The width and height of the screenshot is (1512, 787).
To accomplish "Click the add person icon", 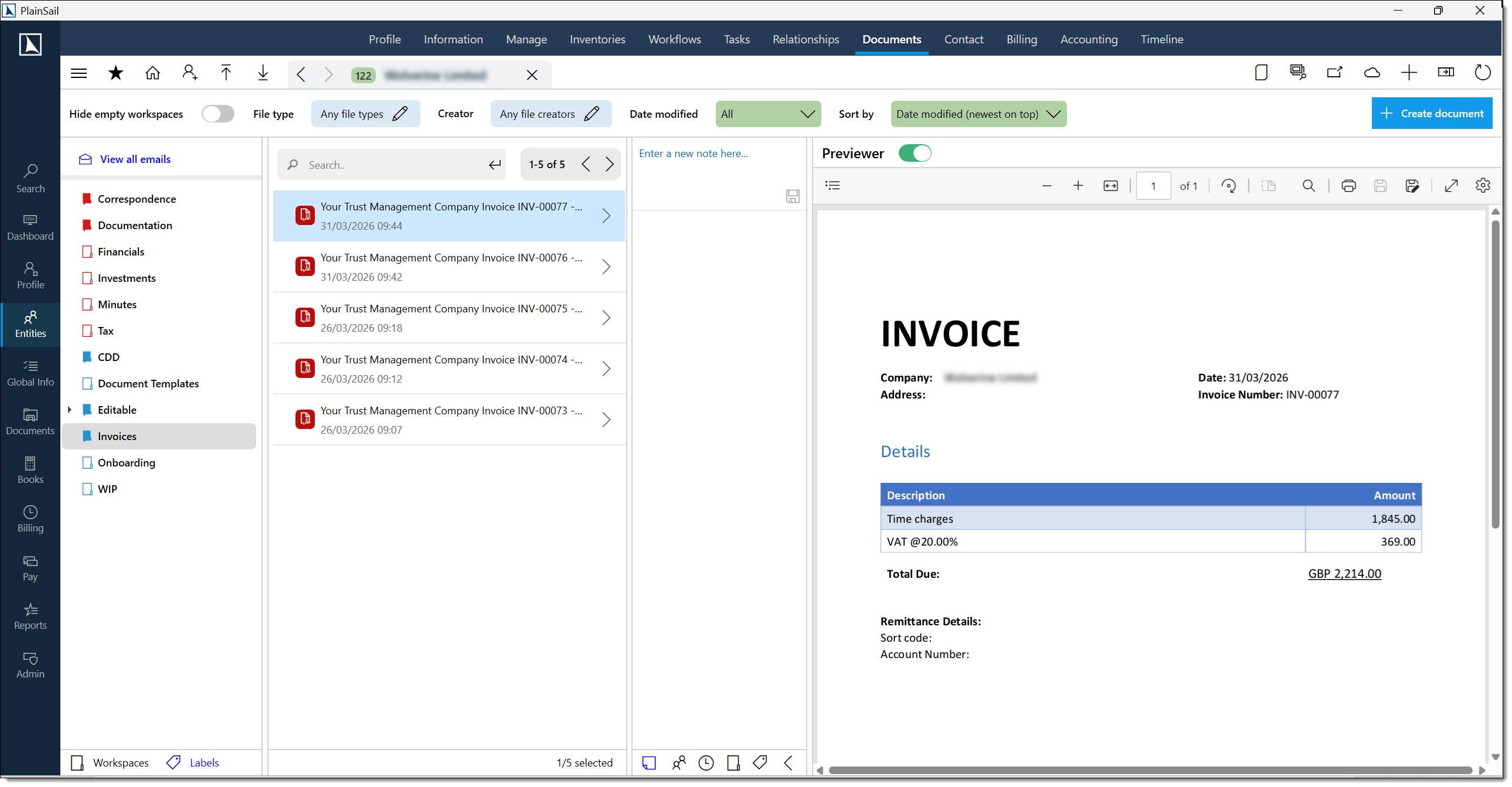I will (x=189, y=73).
